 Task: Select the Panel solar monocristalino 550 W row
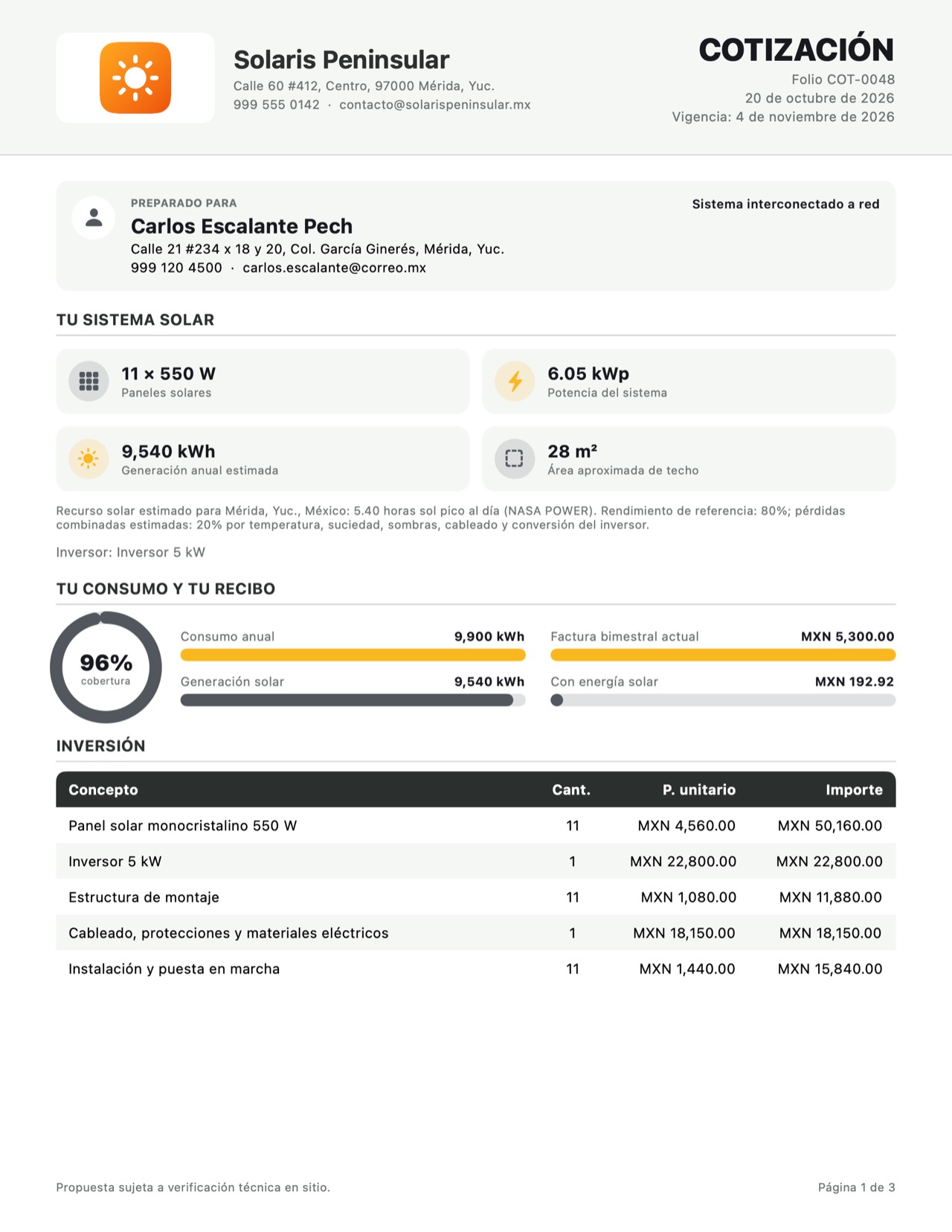pos(476,826)
